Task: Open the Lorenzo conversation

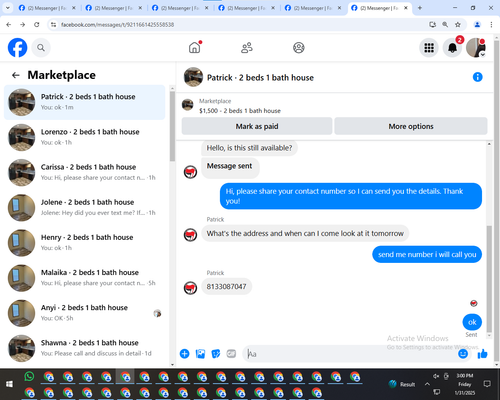Action: coord(85,137)
